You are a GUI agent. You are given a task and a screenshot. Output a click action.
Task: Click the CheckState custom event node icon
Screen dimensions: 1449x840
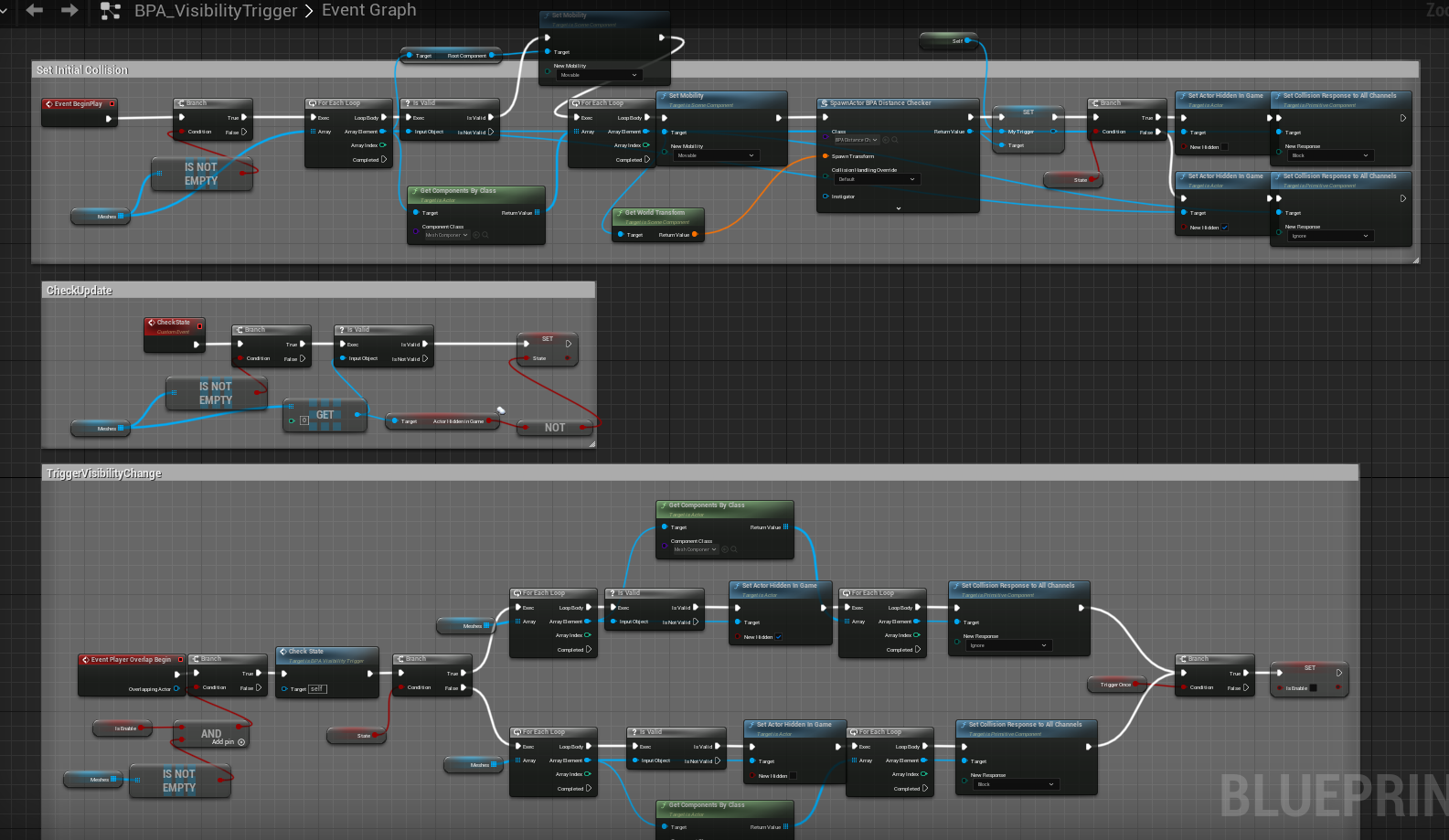coord(152,323)
